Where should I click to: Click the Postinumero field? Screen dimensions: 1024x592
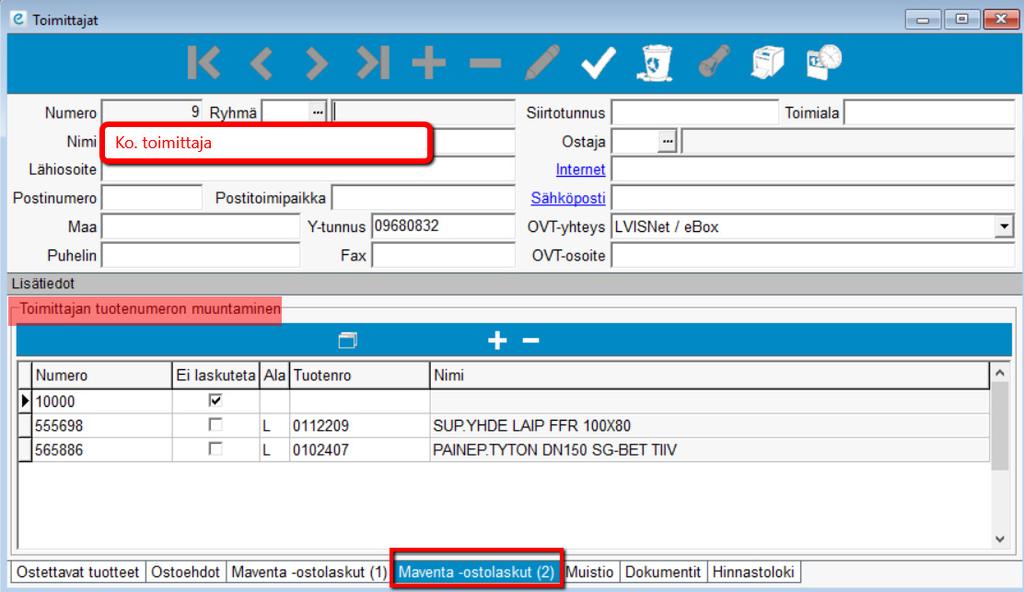(152, 198)
